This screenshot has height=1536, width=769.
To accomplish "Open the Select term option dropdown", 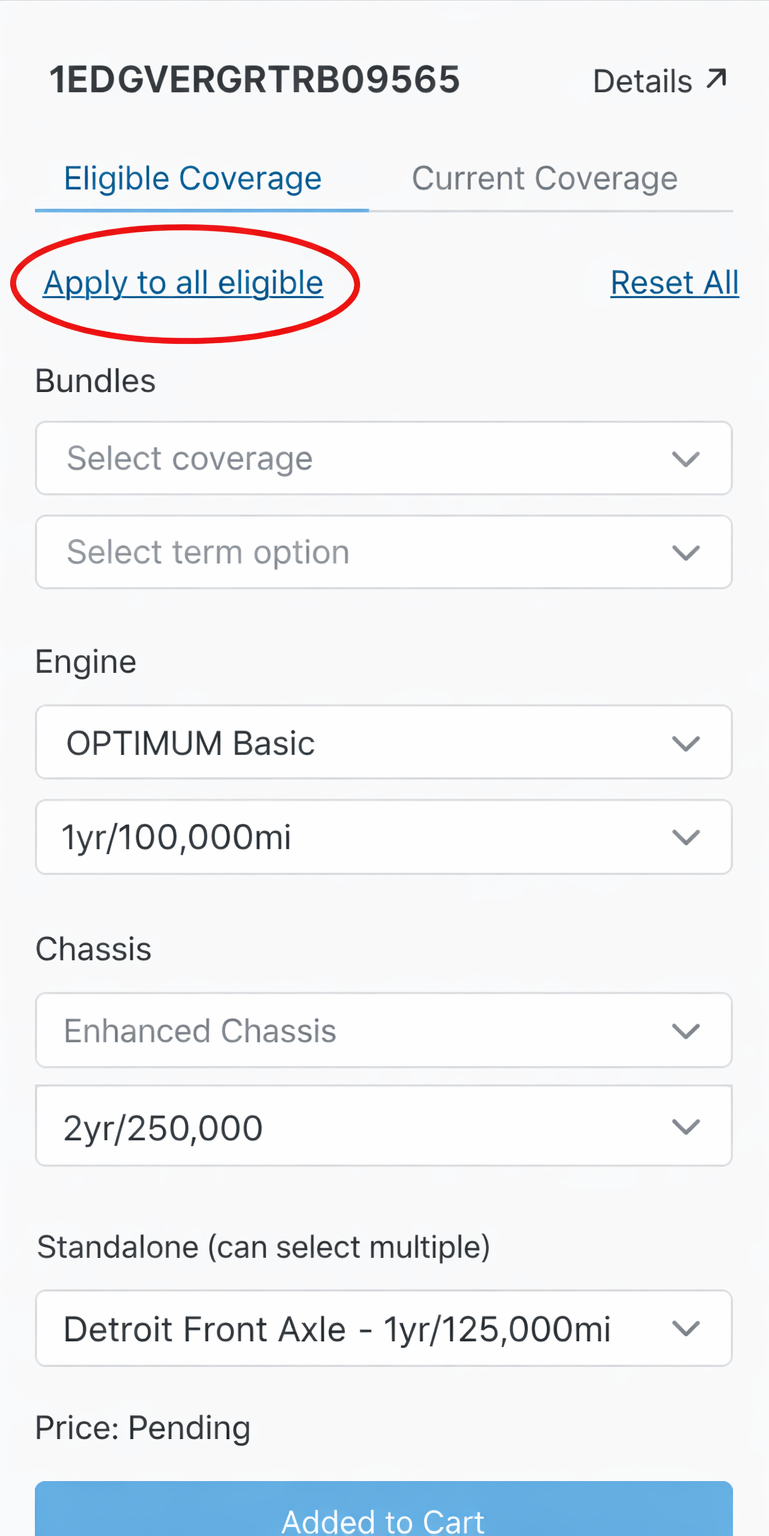I will tap(384, 552).
